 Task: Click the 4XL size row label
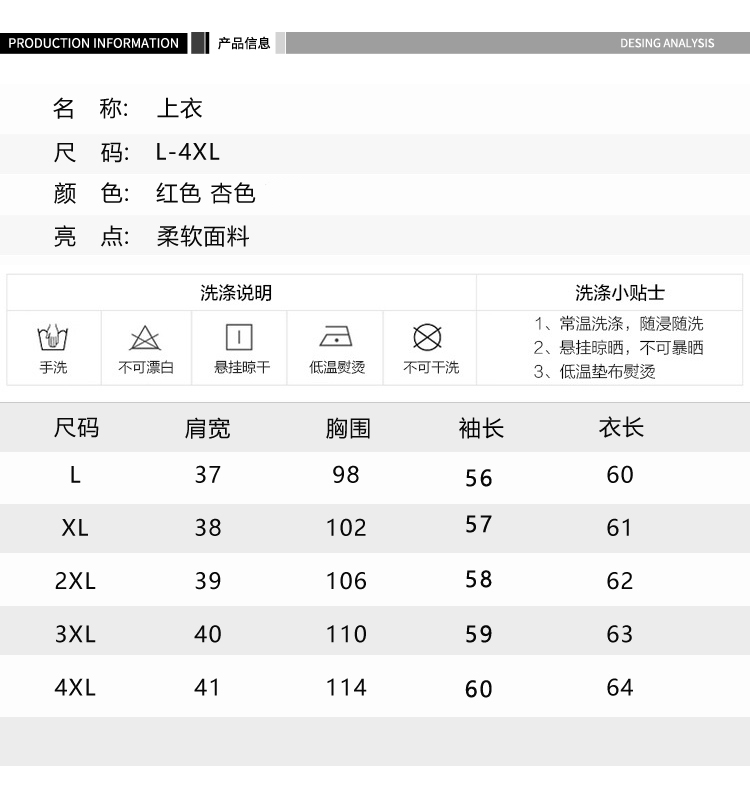[x=75, y=687]
